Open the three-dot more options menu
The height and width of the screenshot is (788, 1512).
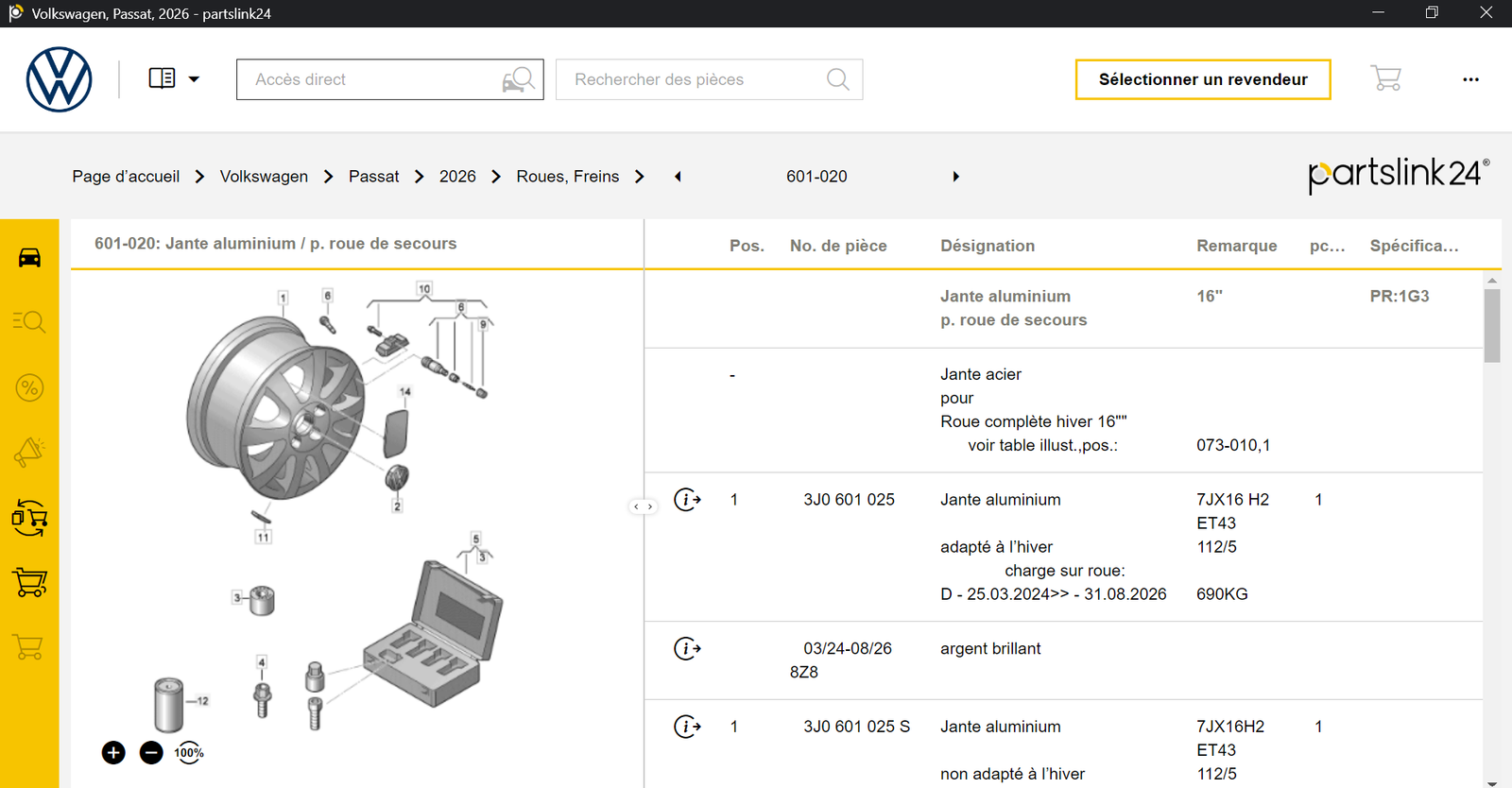point(1470,79)
